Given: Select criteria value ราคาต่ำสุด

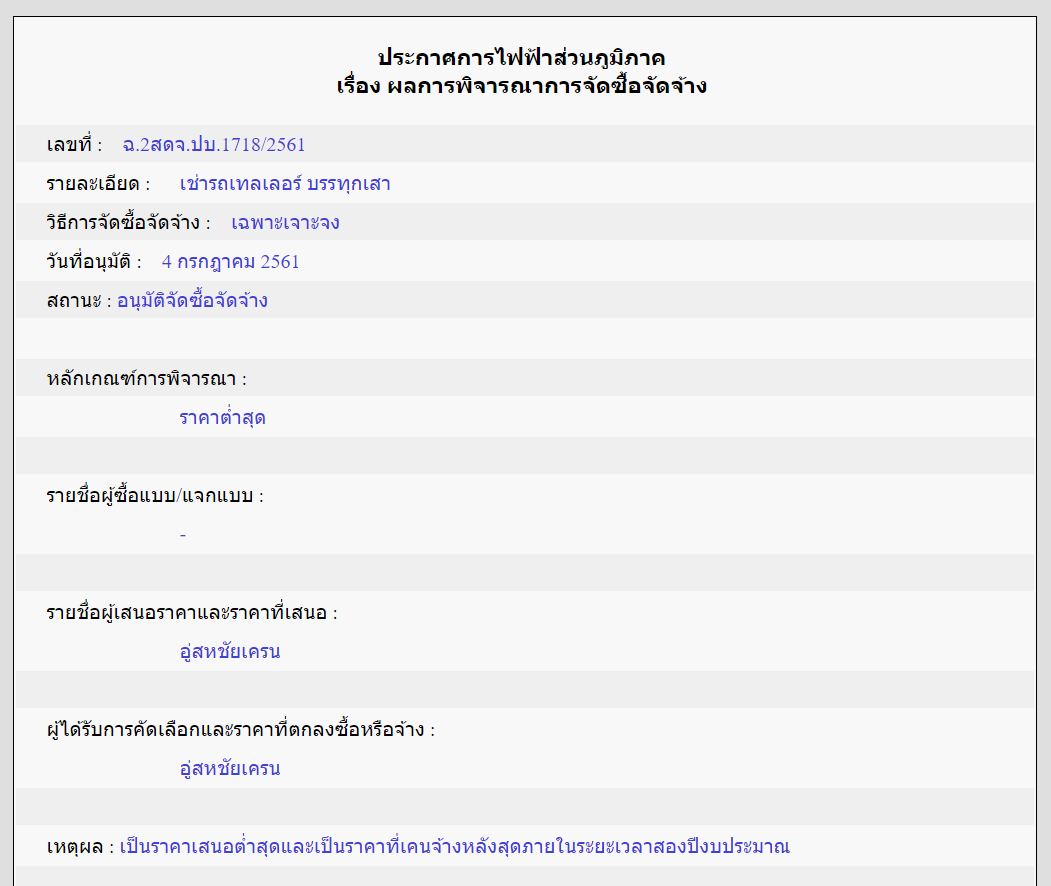Looking at the screenshot, I should [x=223, y=417].
